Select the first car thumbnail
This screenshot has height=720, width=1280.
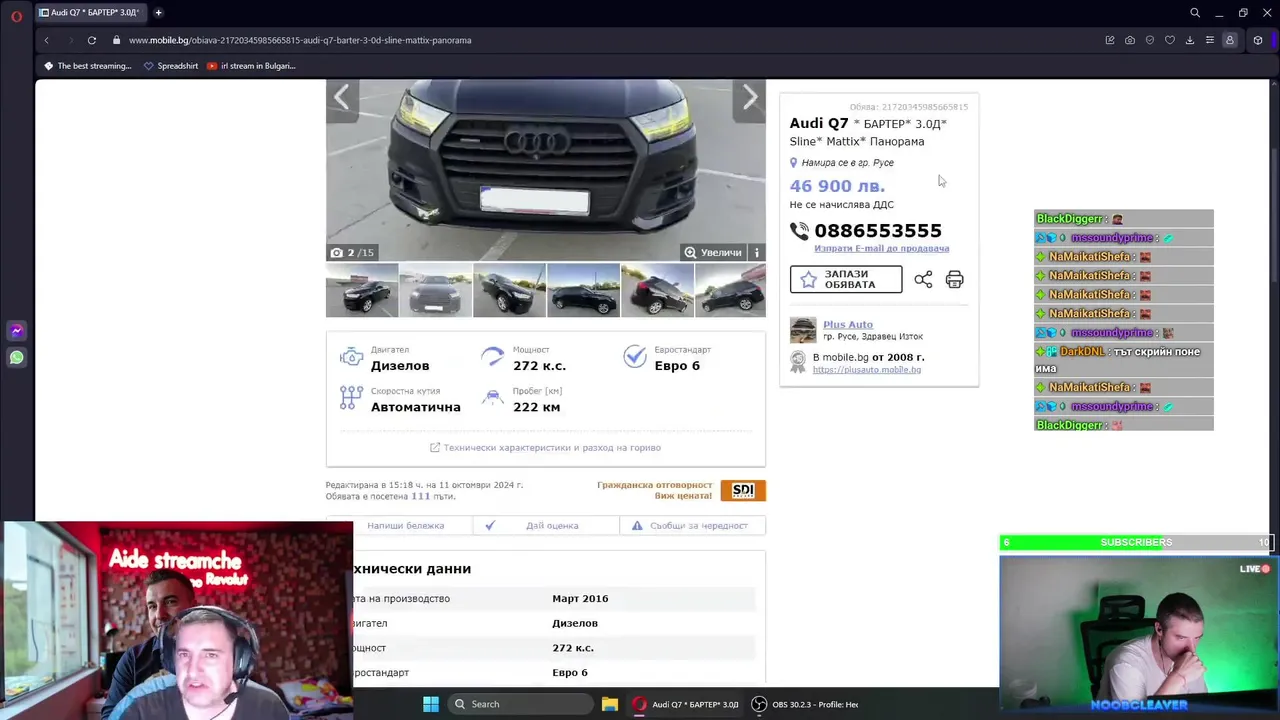pyautogui.click(x=362, y=291)
